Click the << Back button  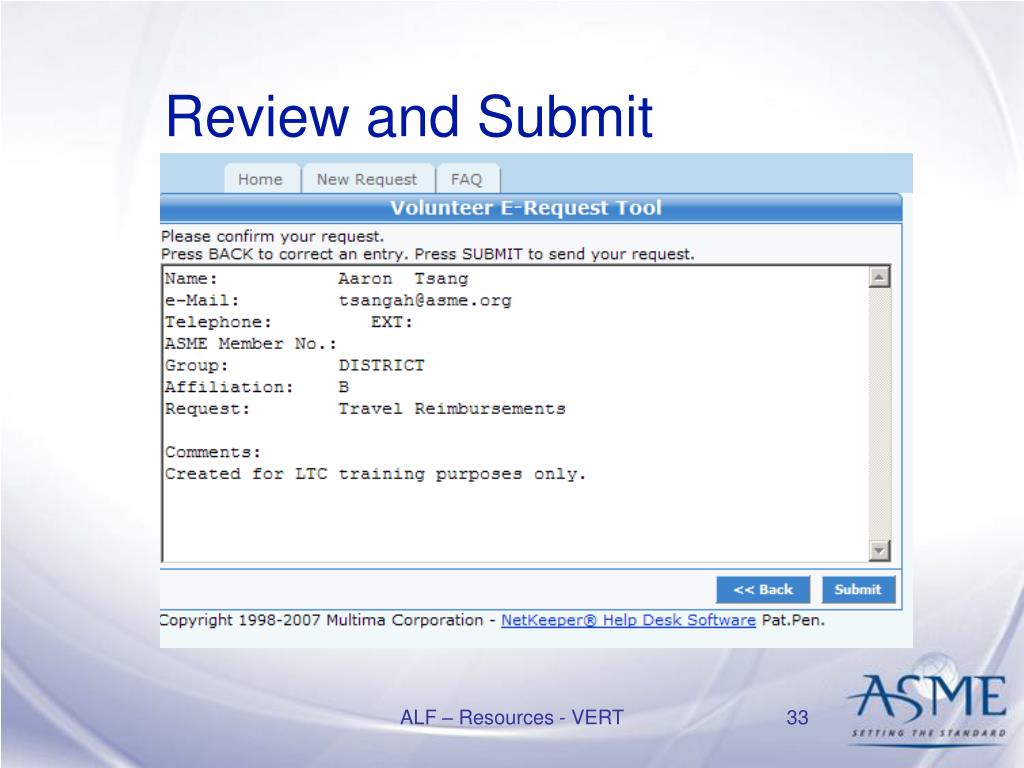point(763,590)
